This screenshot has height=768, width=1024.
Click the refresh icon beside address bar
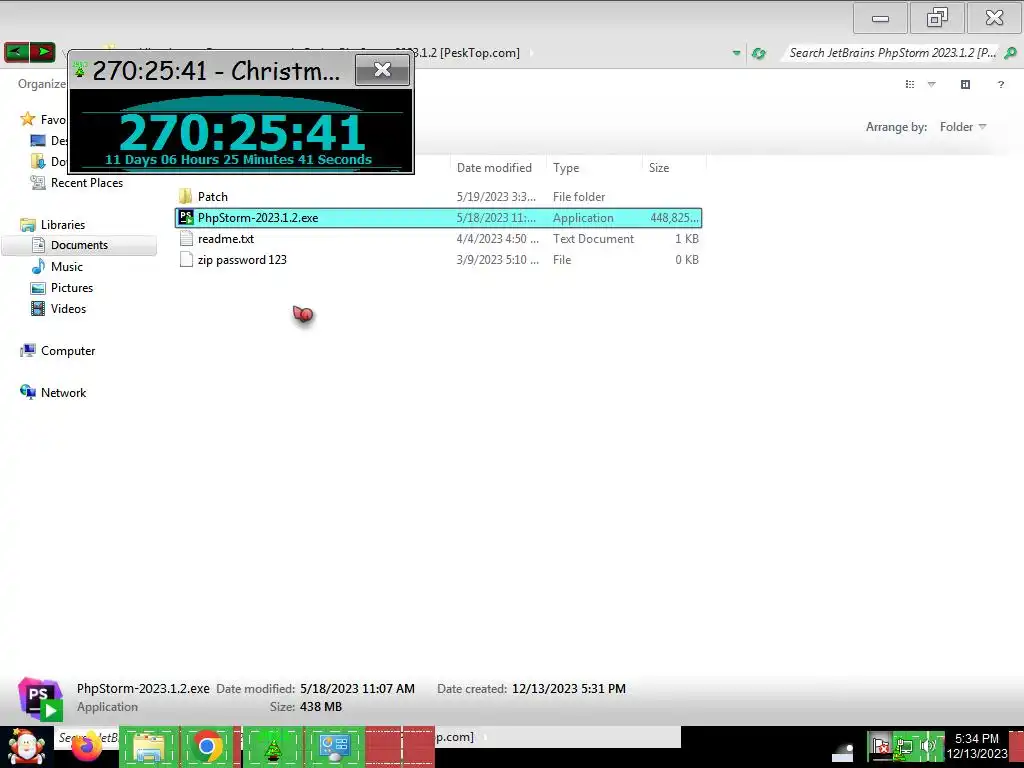758,53
